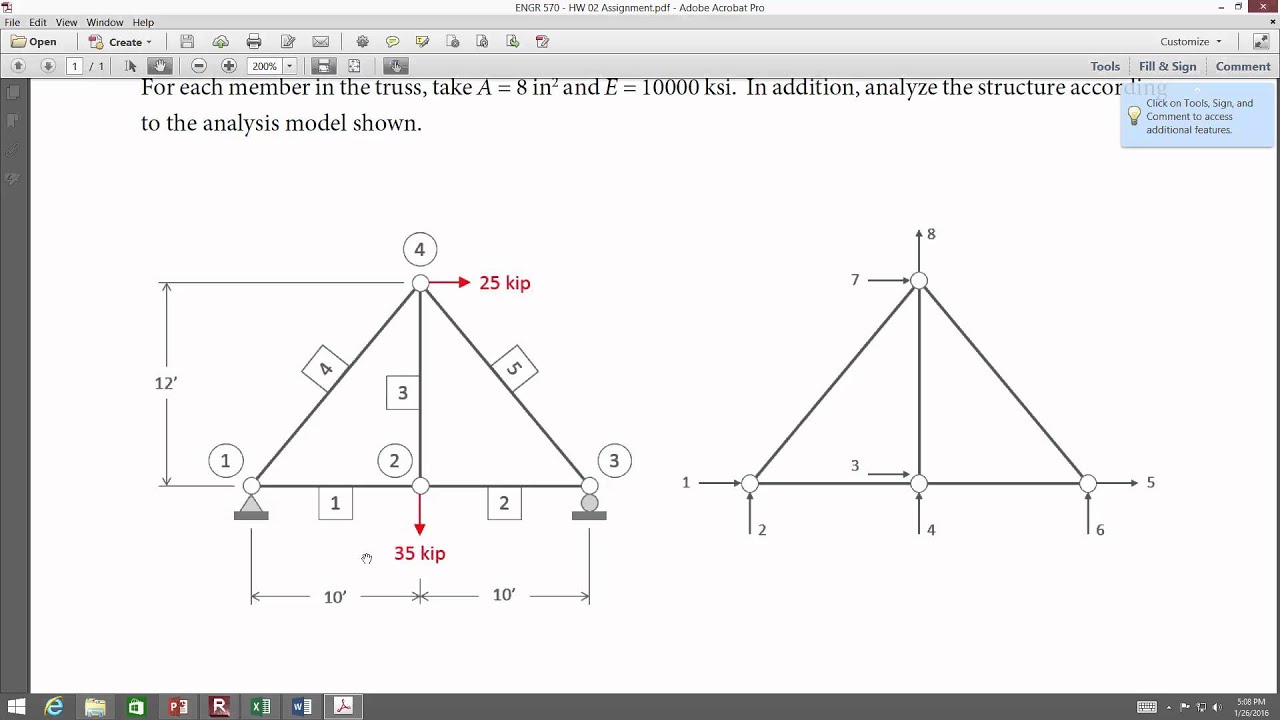Show page thumbnails in left panel
1280x720 pixels.
(13, 92)
